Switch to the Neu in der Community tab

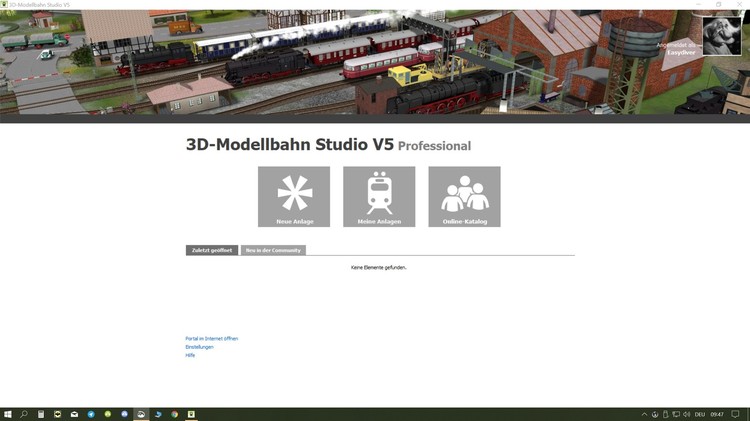[x=273, y=250]
